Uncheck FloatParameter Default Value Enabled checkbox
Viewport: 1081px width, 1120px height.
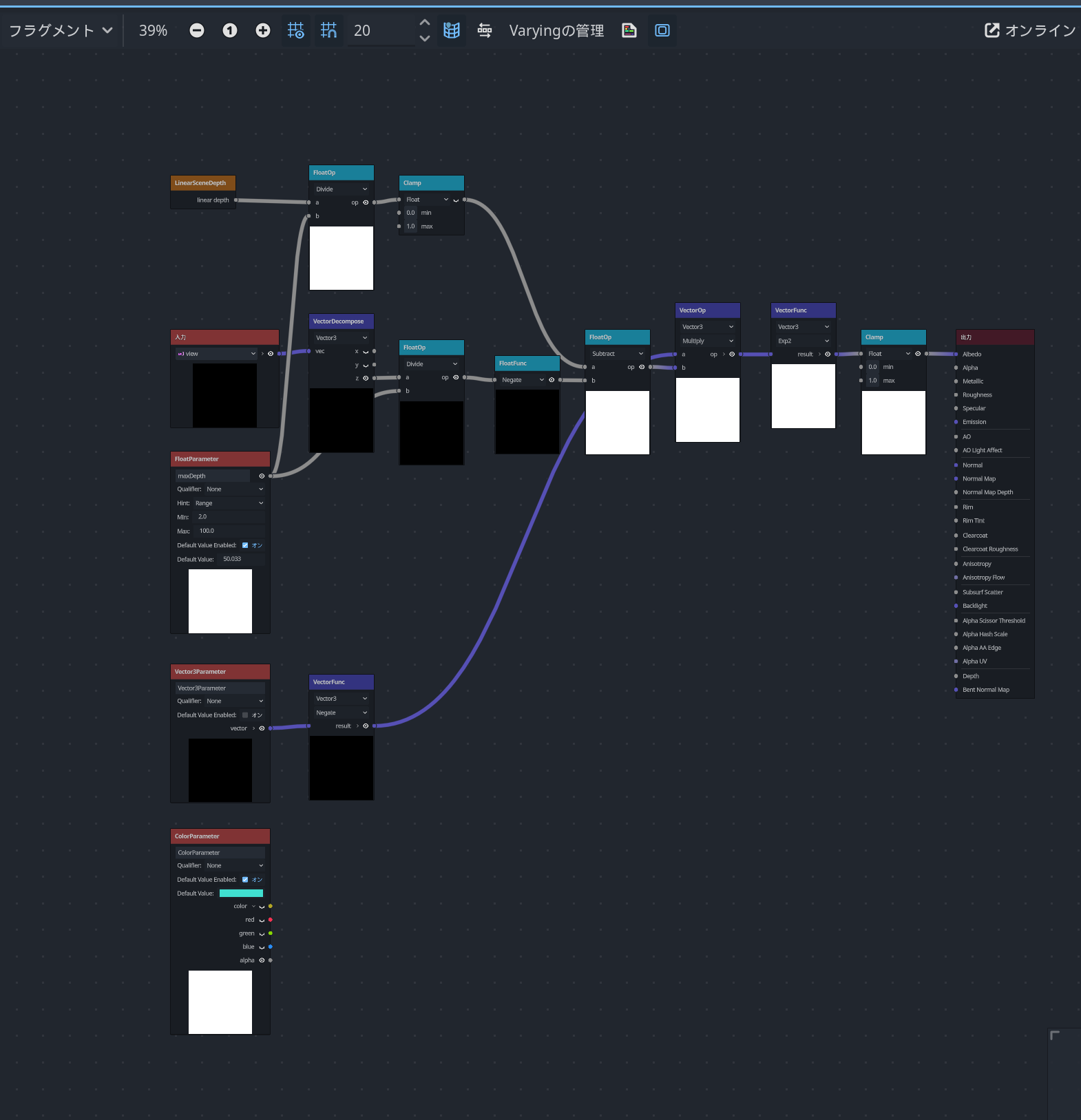click(245, 545)
